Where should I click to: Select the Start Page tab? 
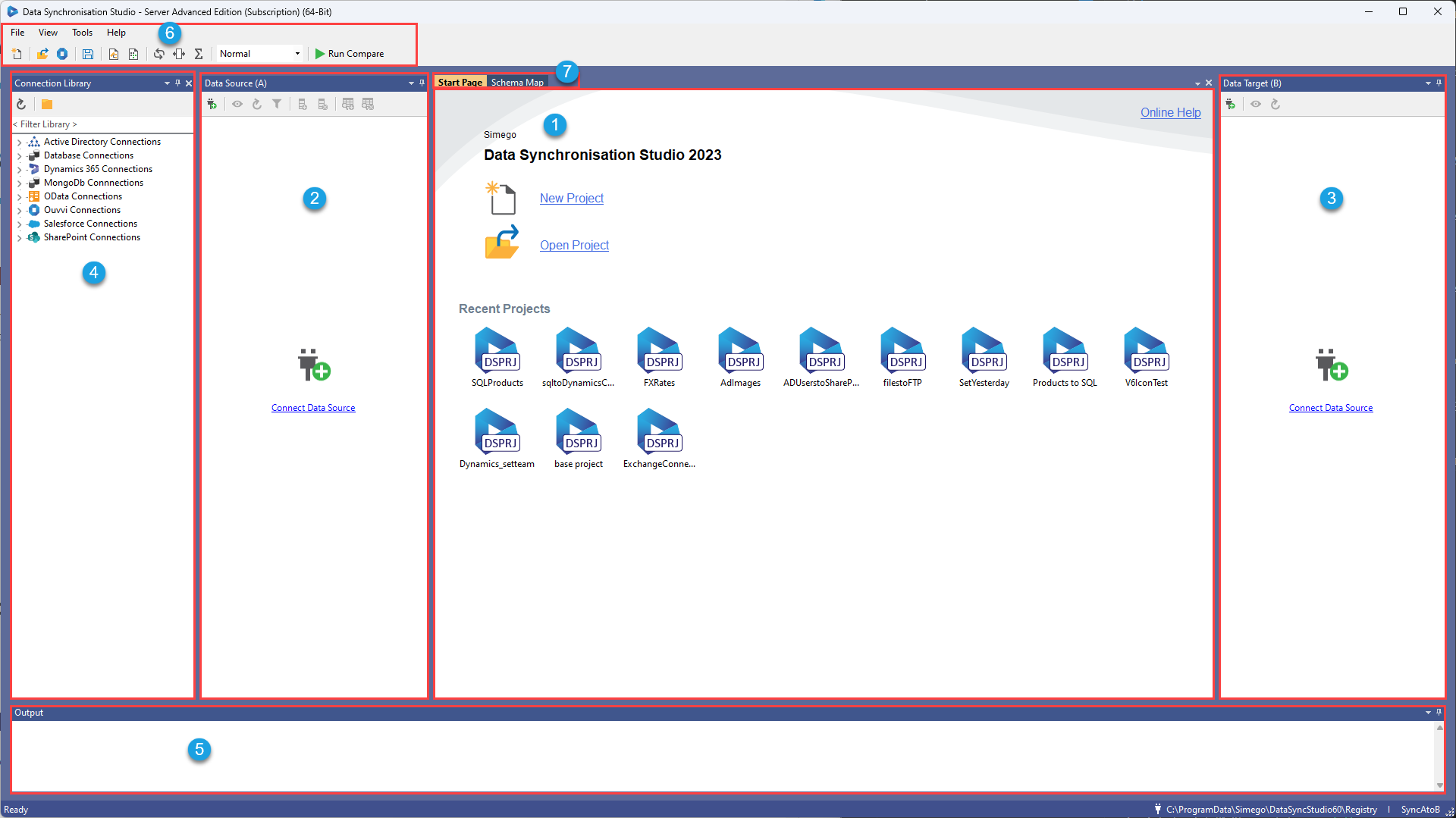460,83
